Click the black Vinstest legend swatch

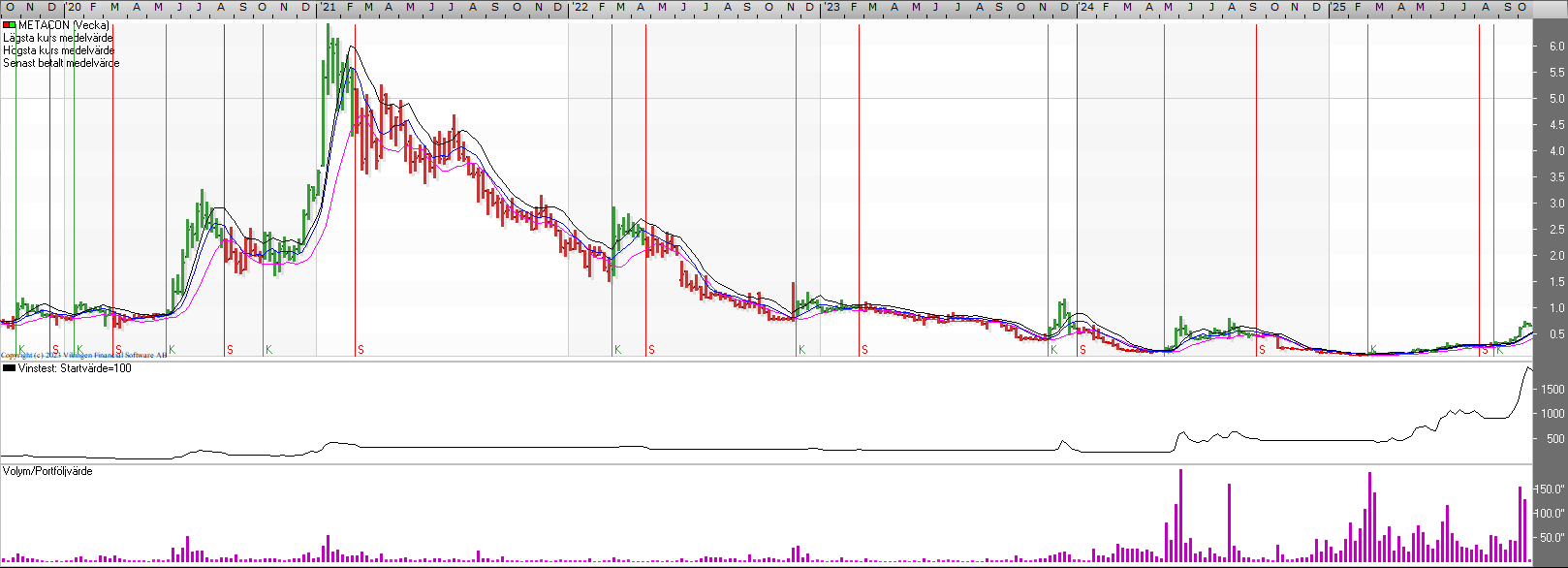pyautogui.click(x=10, y=368)
